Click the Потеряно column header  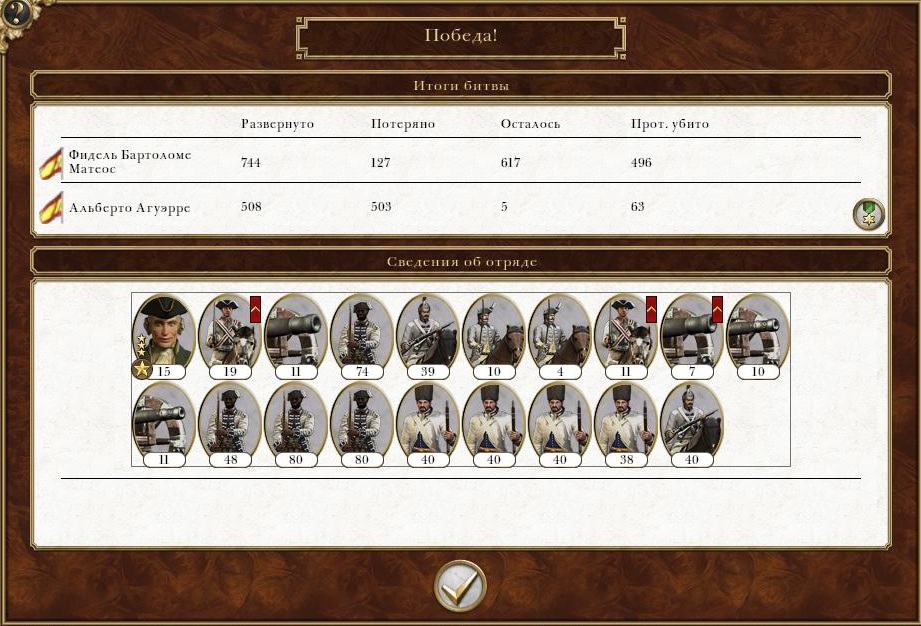click(403, 124)
